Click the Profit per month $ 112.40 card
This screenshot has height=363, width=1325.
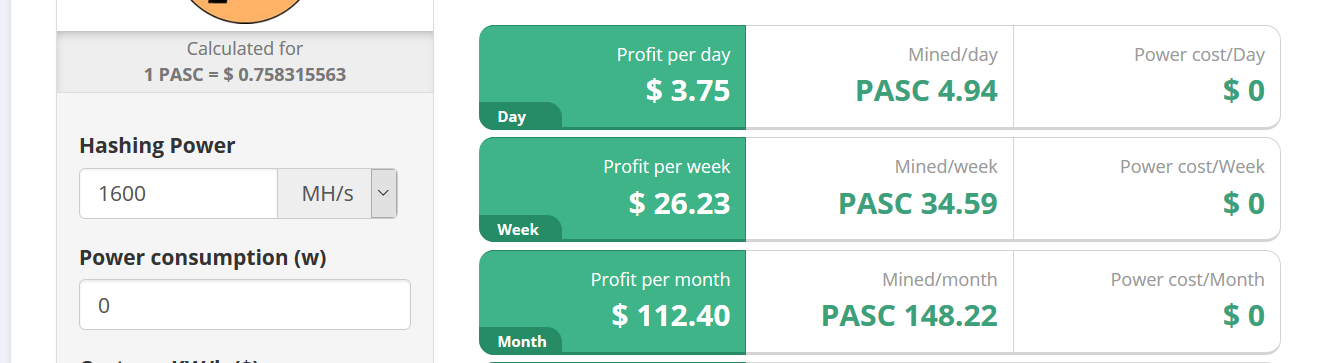click(x=613, y=301)
